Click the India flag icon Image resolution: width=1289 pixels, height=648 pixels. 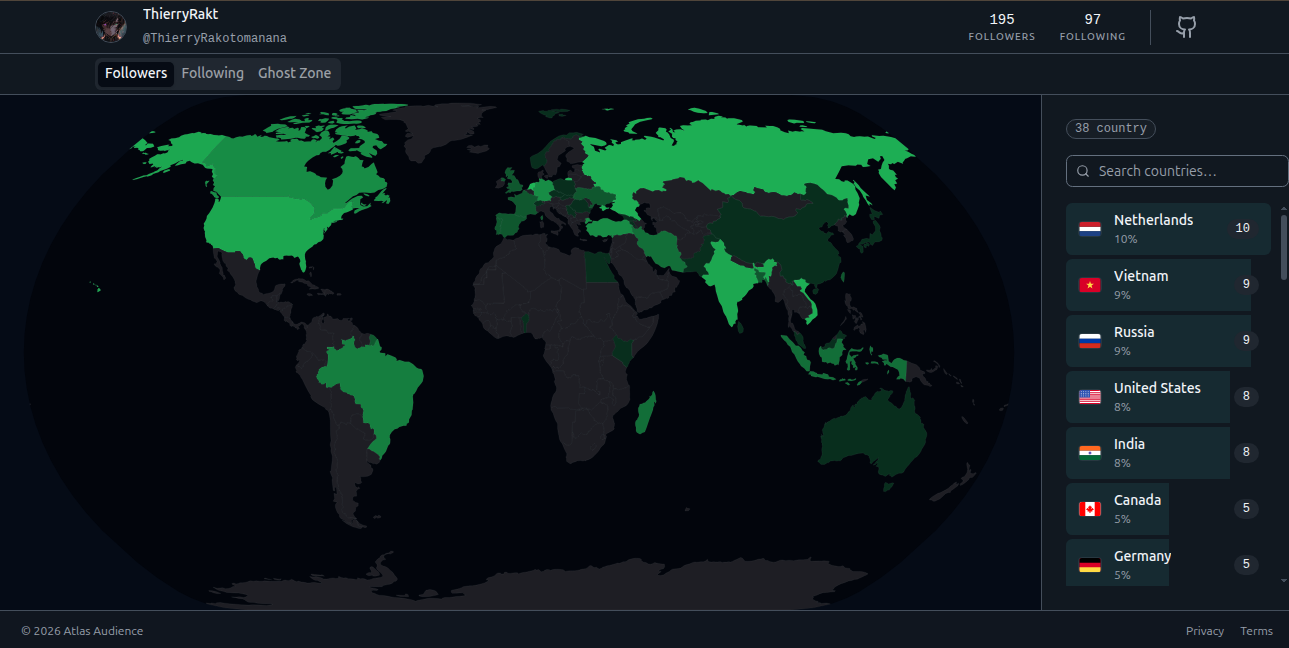1090,453
